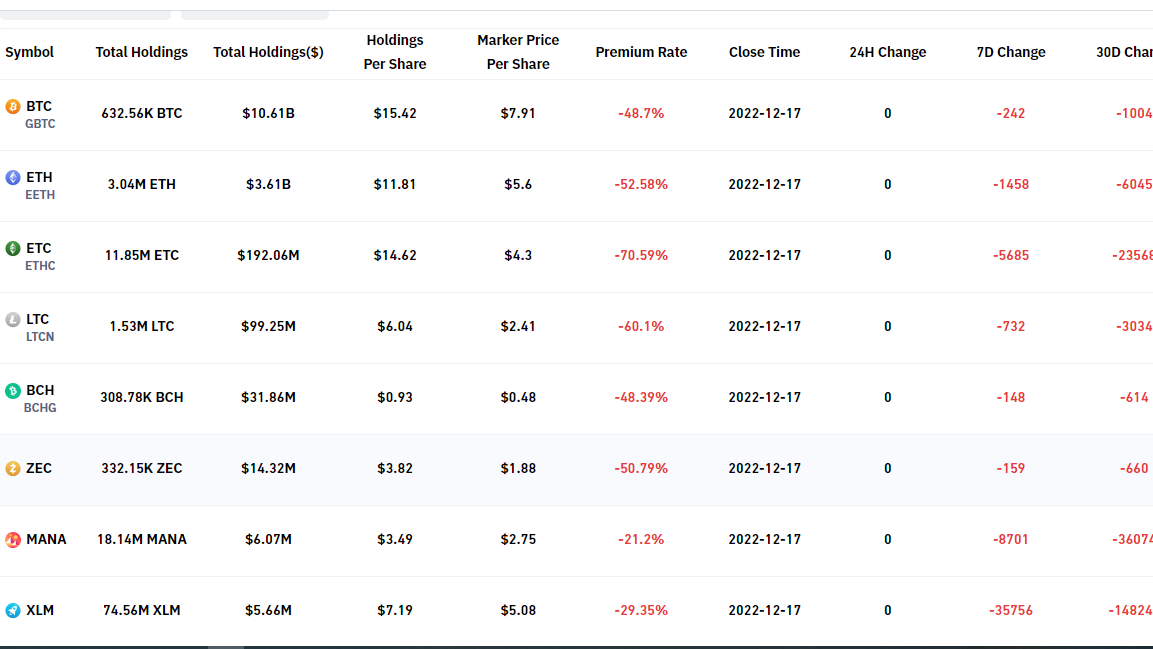Click the MANA symbol name

click(46, 539)
